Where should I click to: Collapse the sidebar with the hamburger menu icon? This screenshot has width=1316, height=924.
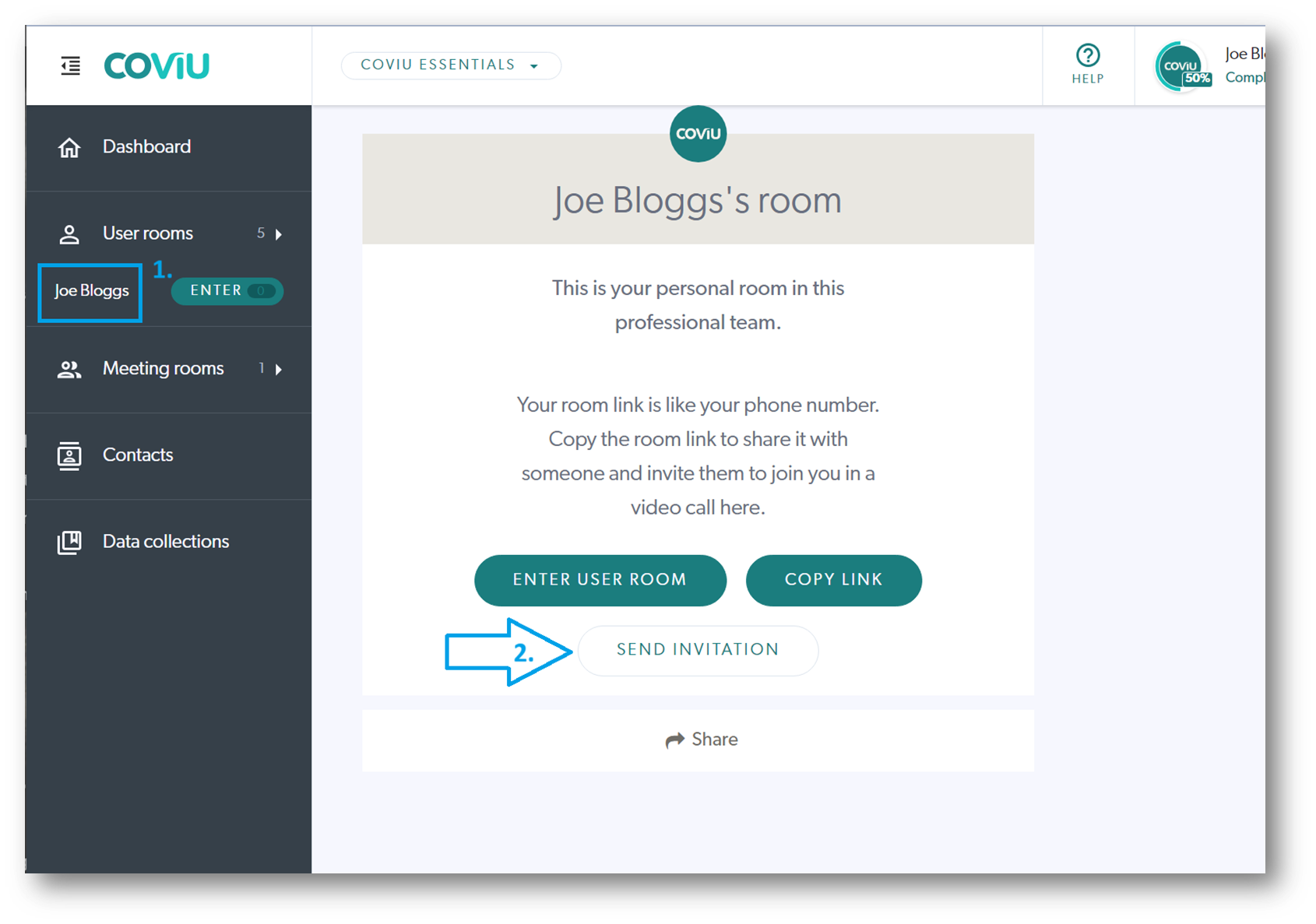71,66
